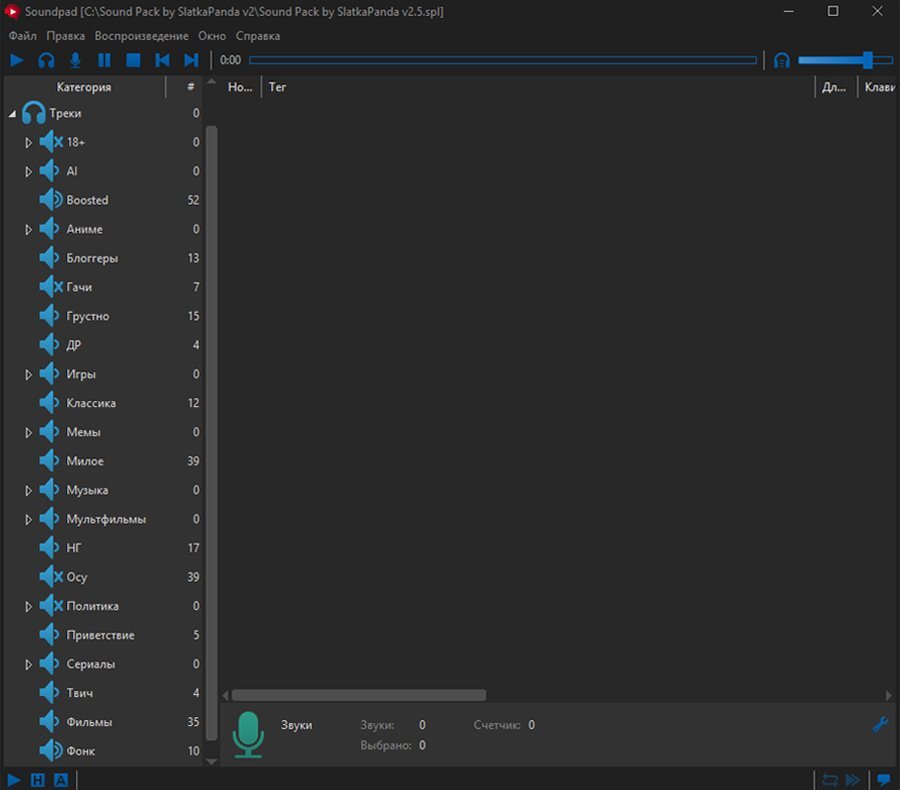Select the Гачи category
Image resolution: width=900 pixels, height=790 pixels.
click(x=79, y=286)
